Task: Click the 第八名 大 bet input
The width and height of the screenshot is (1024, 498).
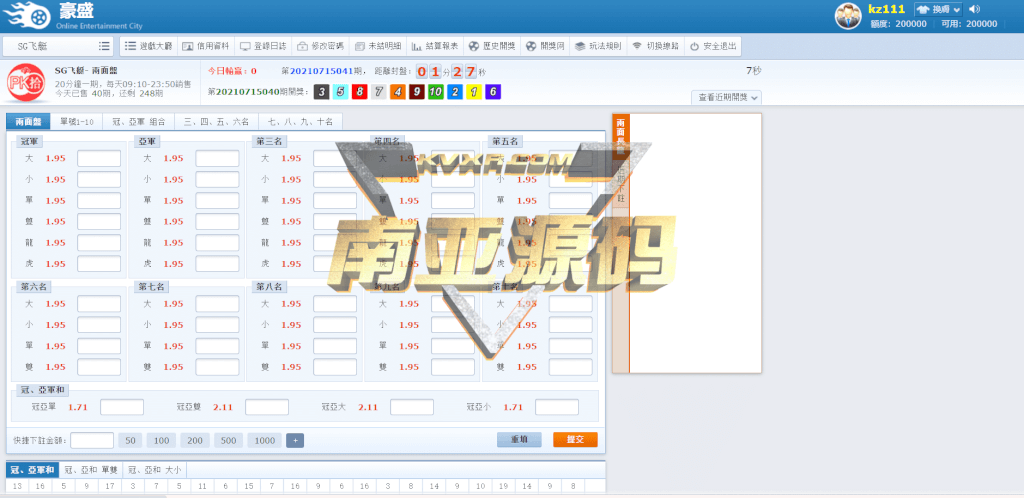Action: click(x=335, y=303)
